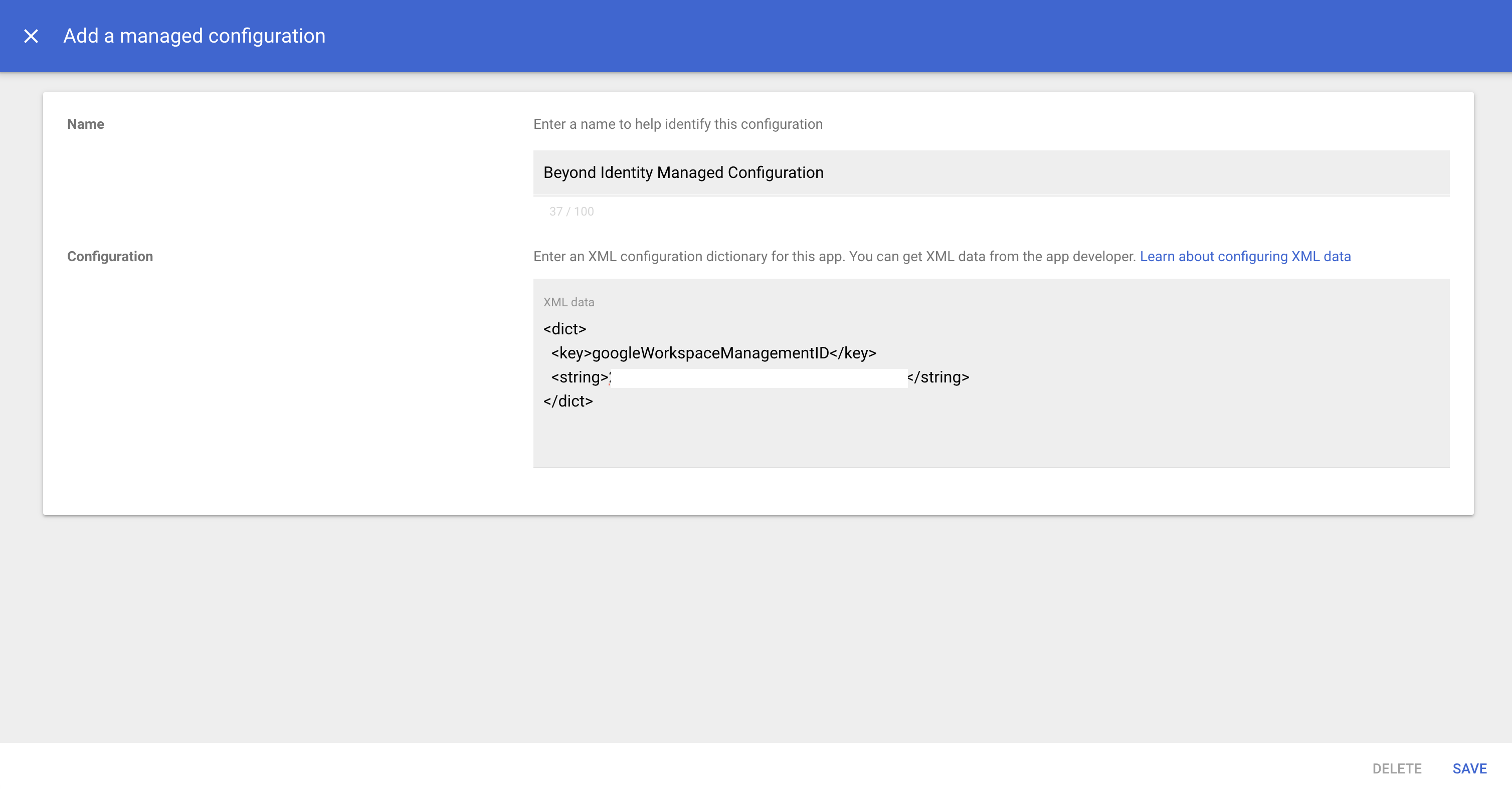The width and height of the screenshot is (1512, 789).
Task: Click the XML data field label
Action: click(x=569, y=302)
